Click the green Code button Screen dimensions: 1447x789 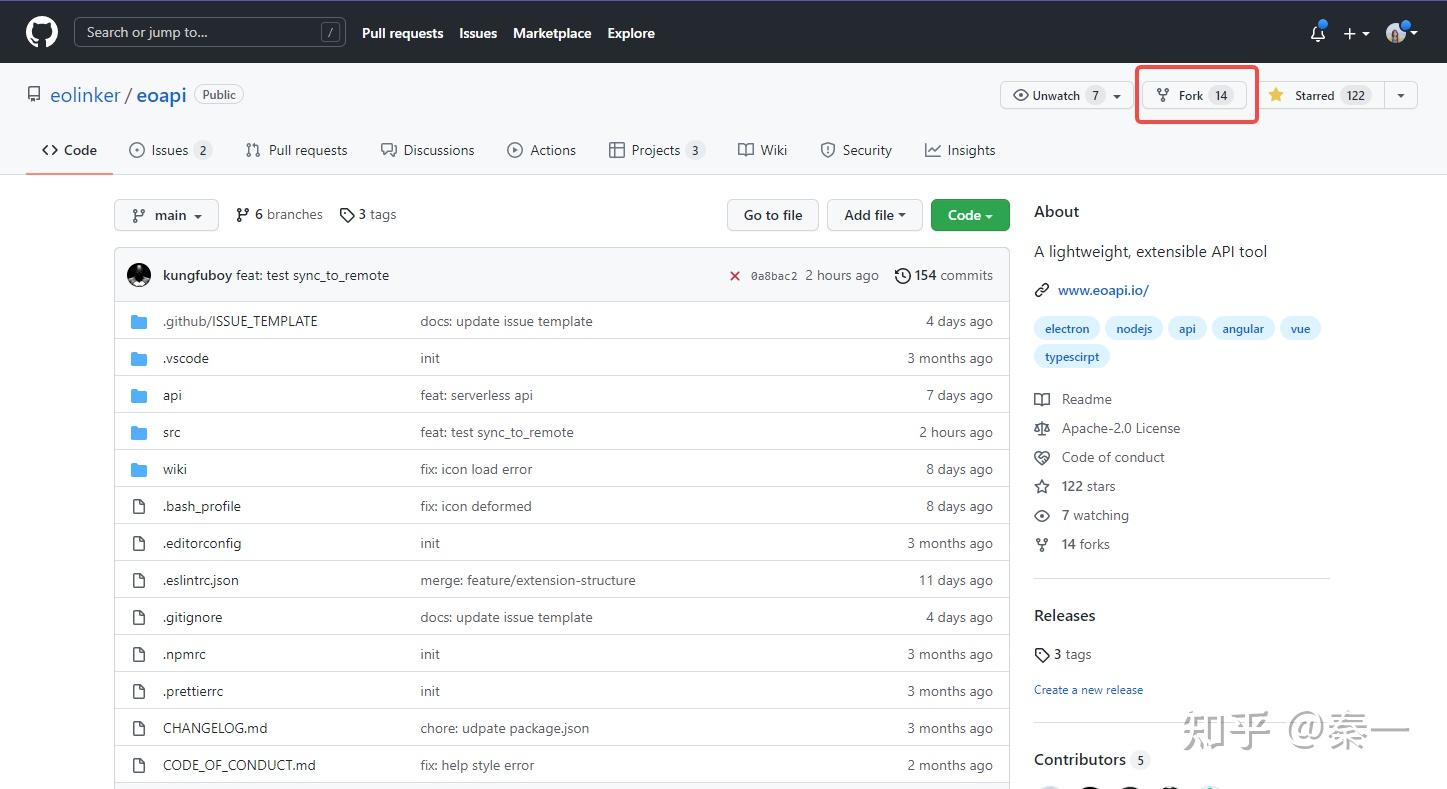tap(968, 214)
